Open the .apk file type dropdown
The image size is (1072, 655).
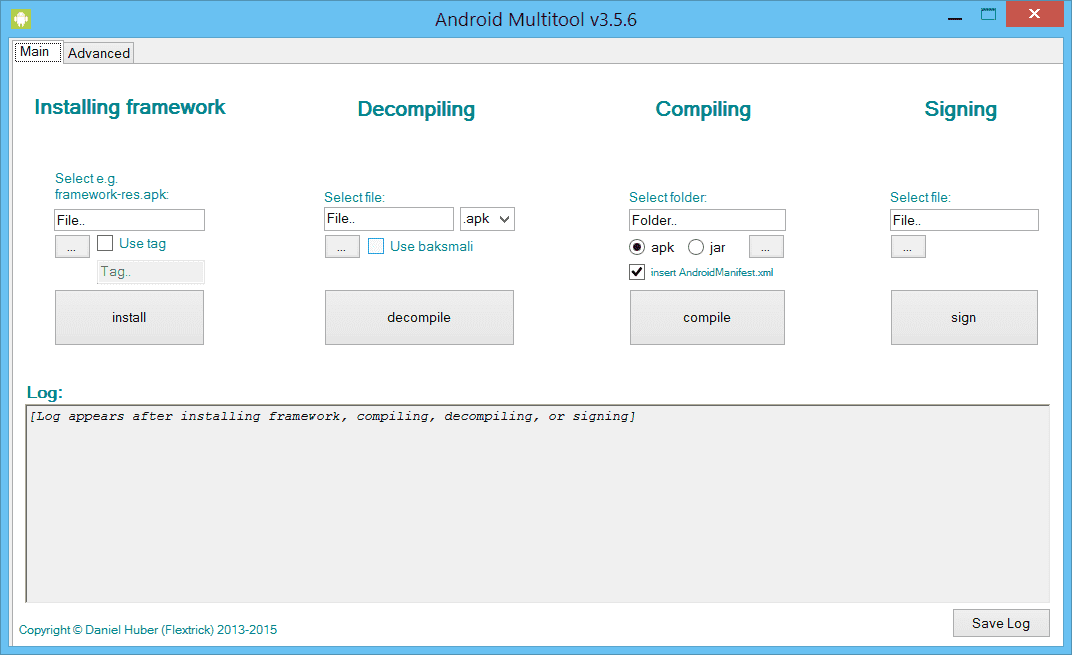point(487,219)
